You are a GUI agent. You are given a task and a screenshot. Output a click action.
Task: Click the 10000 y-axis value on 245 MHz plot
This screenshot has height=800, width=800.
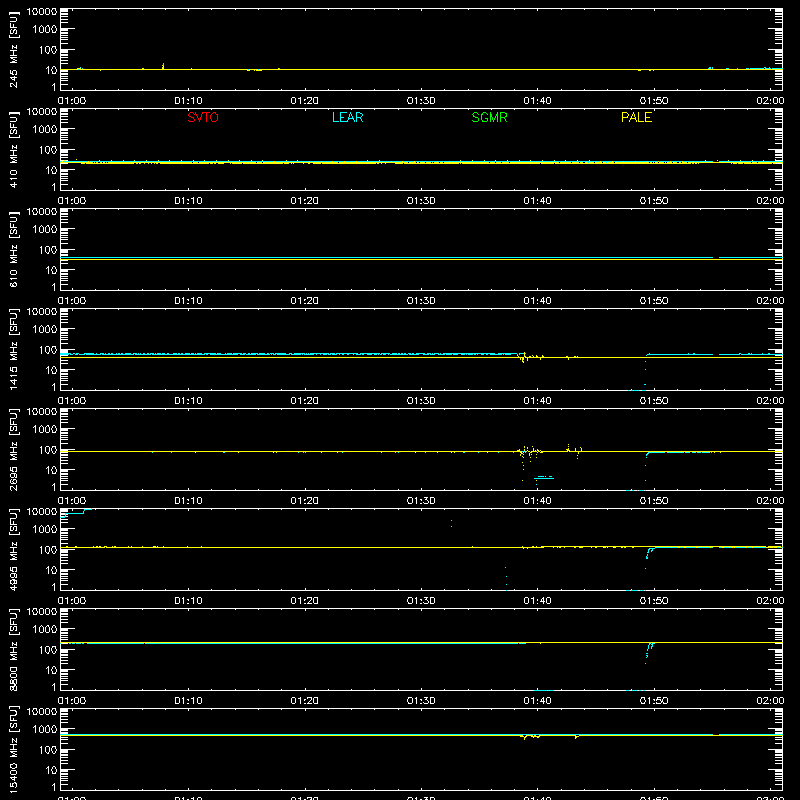pyautogui.click(x=42, y=12)
